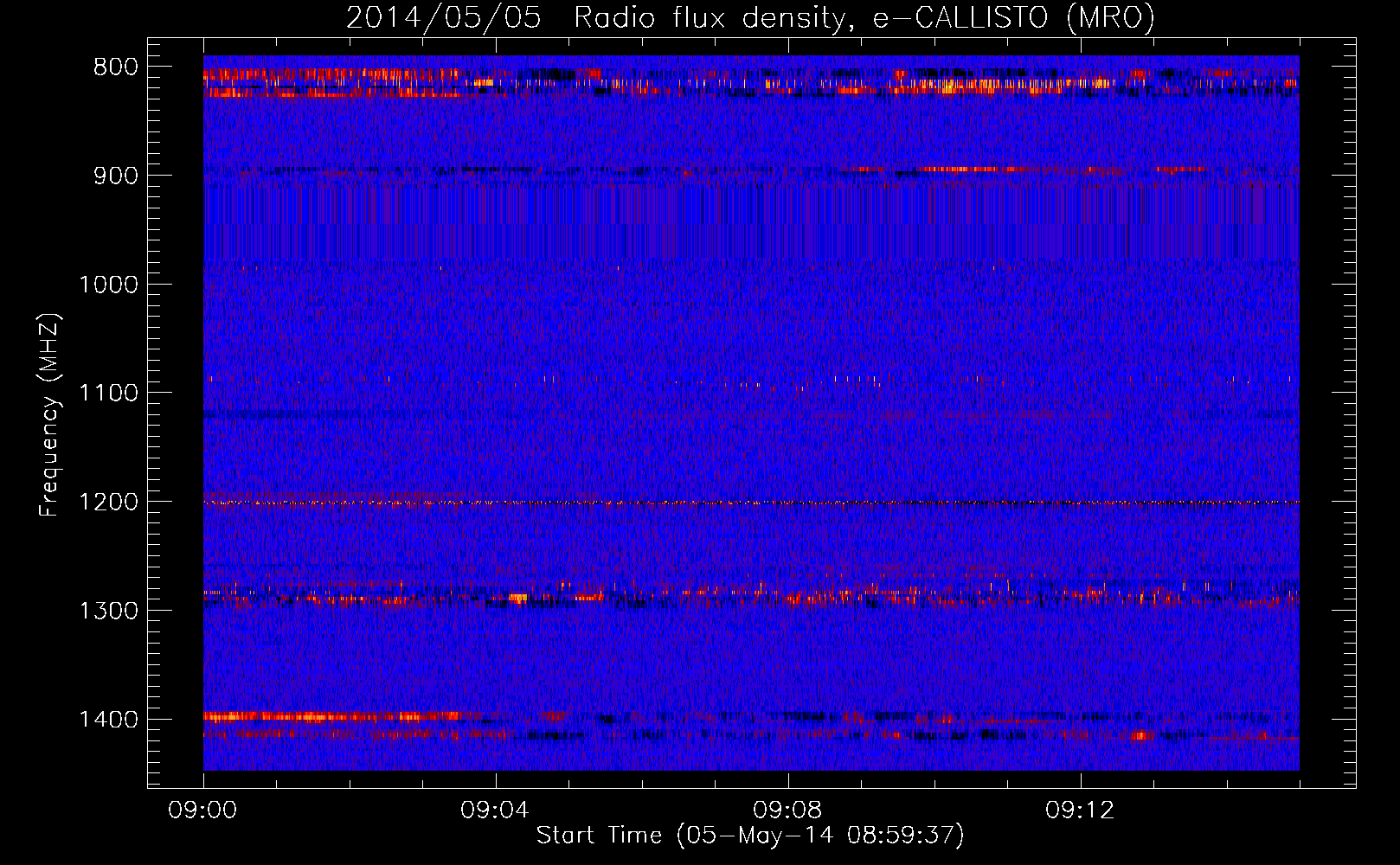Click the 900 frequency tick label
1400x865 pixels.
click(117, 176)
